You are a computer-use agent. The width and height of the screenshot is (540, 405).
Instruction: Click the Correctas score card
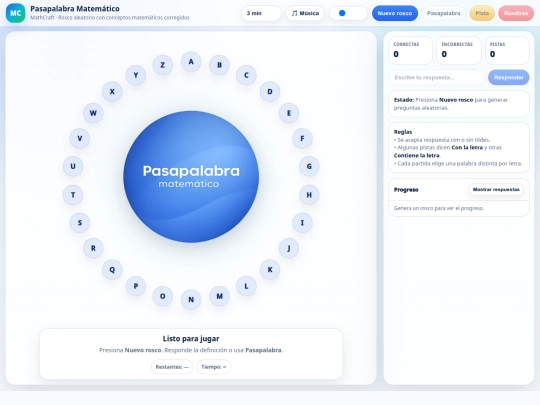[x=410, y=50]
